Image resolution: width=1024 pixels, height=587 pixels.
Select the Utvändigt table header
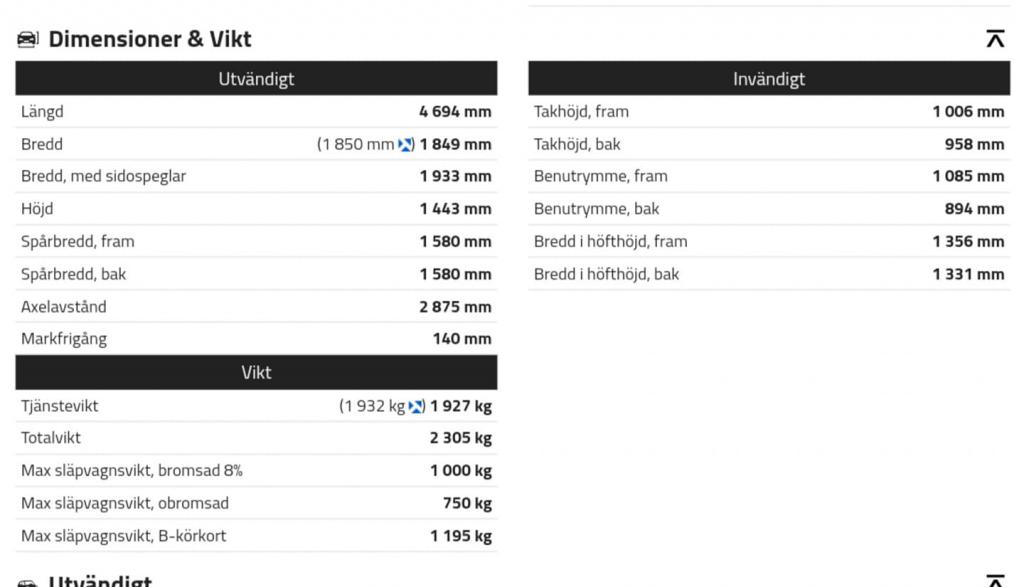[256, 78]
